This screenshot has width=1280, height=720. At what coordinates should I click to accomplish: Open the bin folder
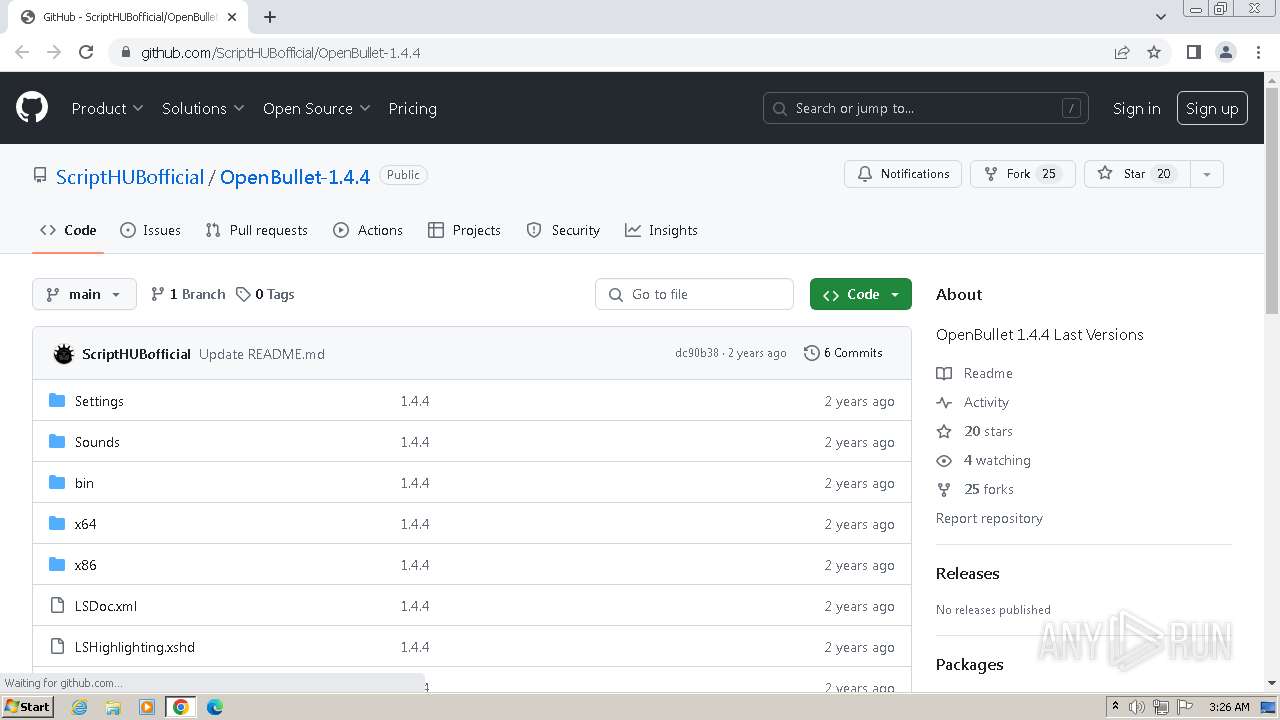pyautogui.click(x=84, y=483)
